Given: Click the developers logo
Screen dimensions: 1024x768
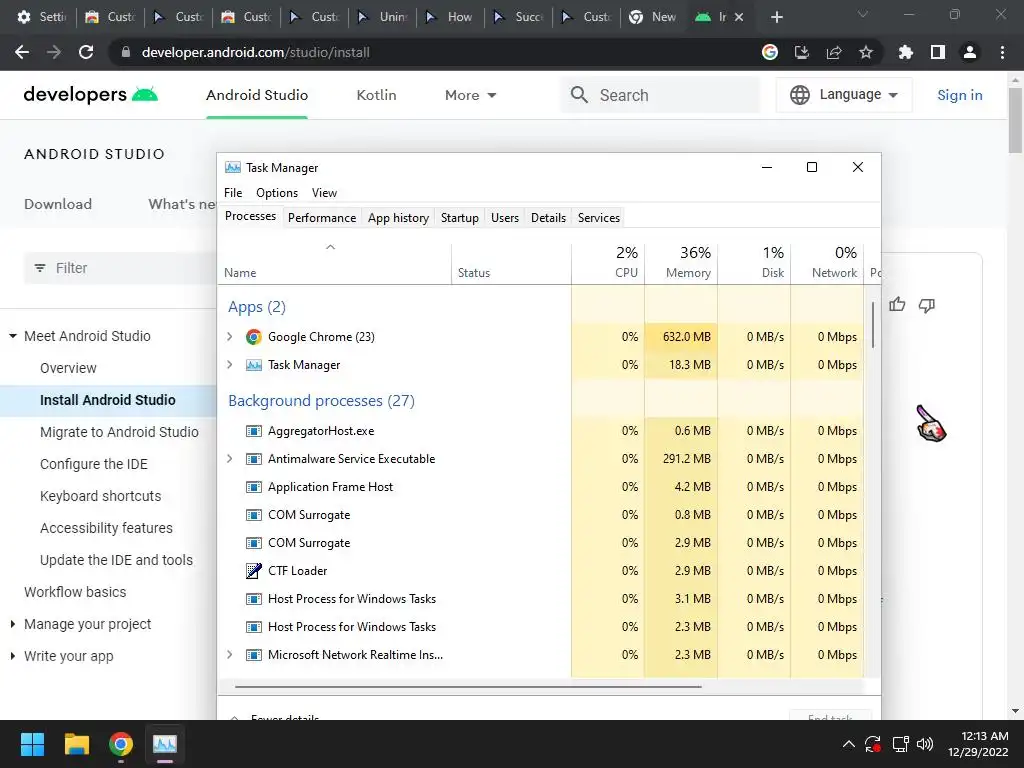Looking at the screenshot, I should [x=90, y=95].
